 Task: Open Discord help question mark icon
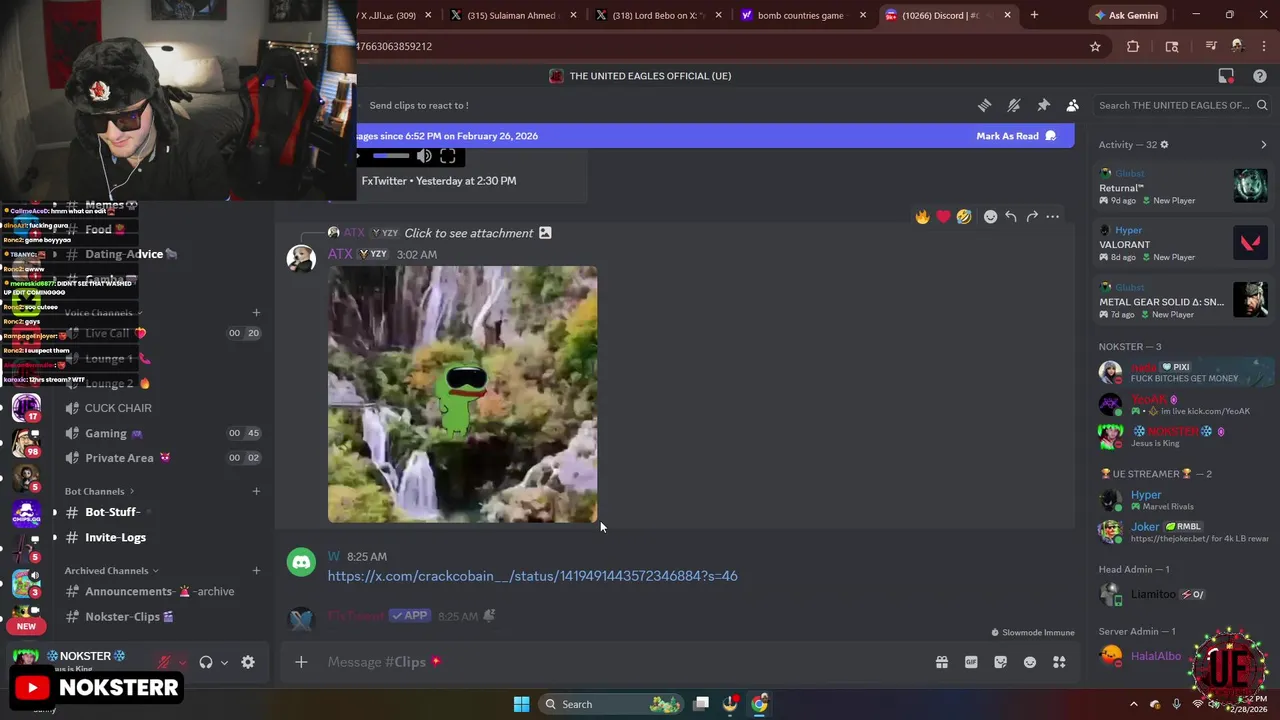click(1260, 76)
